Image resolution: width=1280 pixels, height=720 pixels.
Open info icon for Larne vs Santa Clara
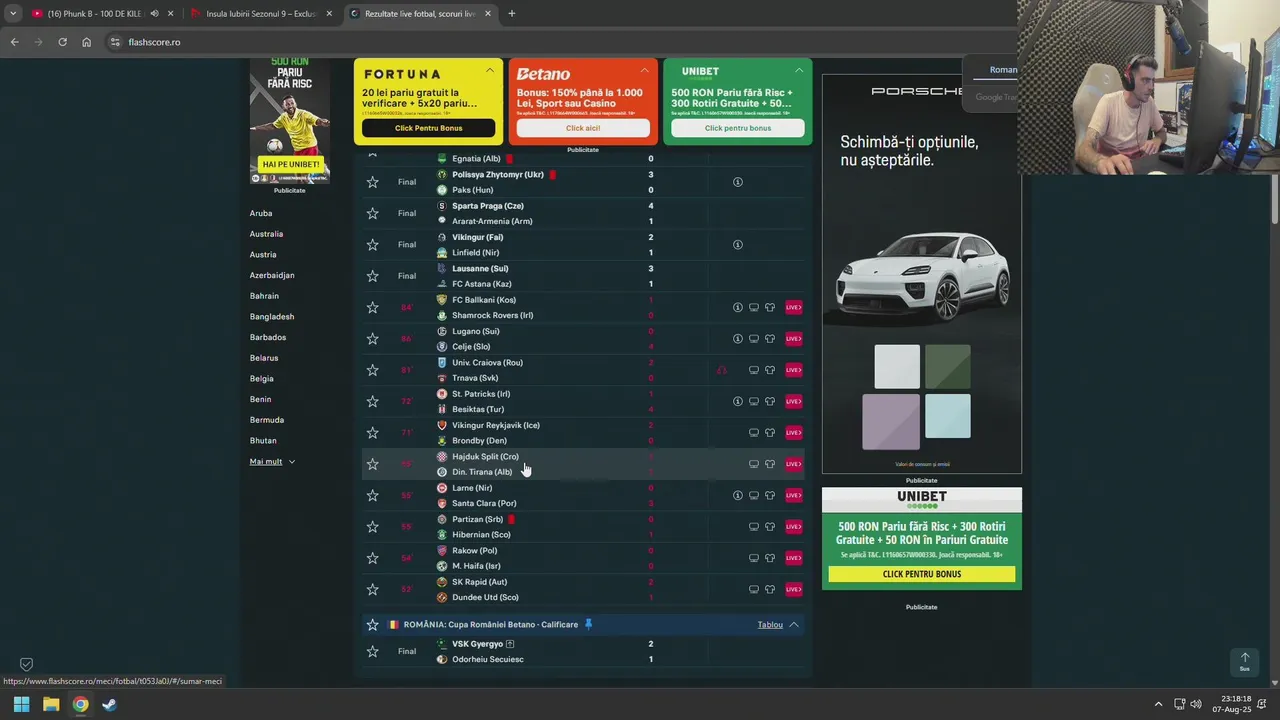738,495
